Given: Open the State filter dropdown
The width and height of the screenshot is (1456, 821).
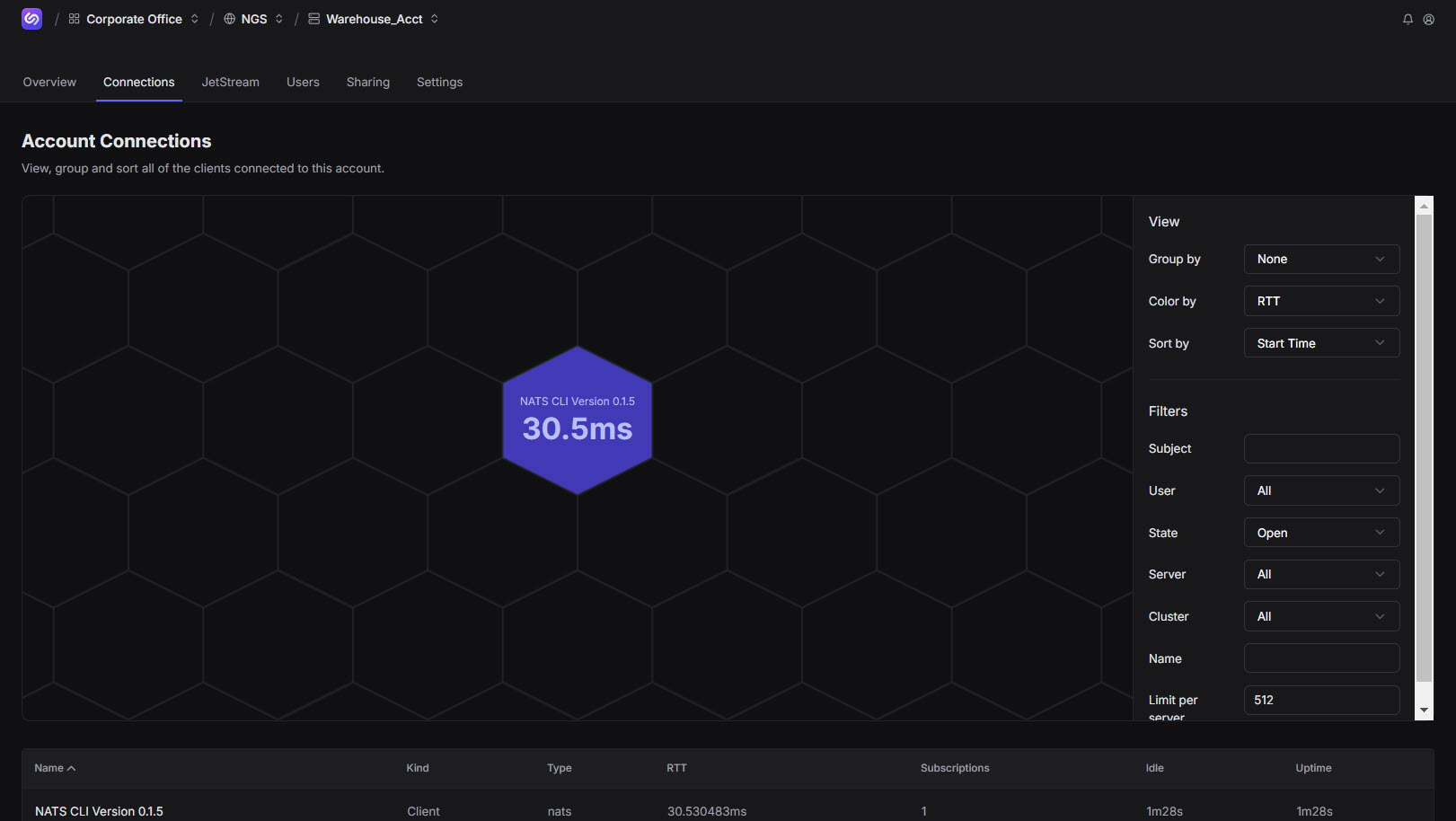Looking at the screenshot, I should (1321, 533).
